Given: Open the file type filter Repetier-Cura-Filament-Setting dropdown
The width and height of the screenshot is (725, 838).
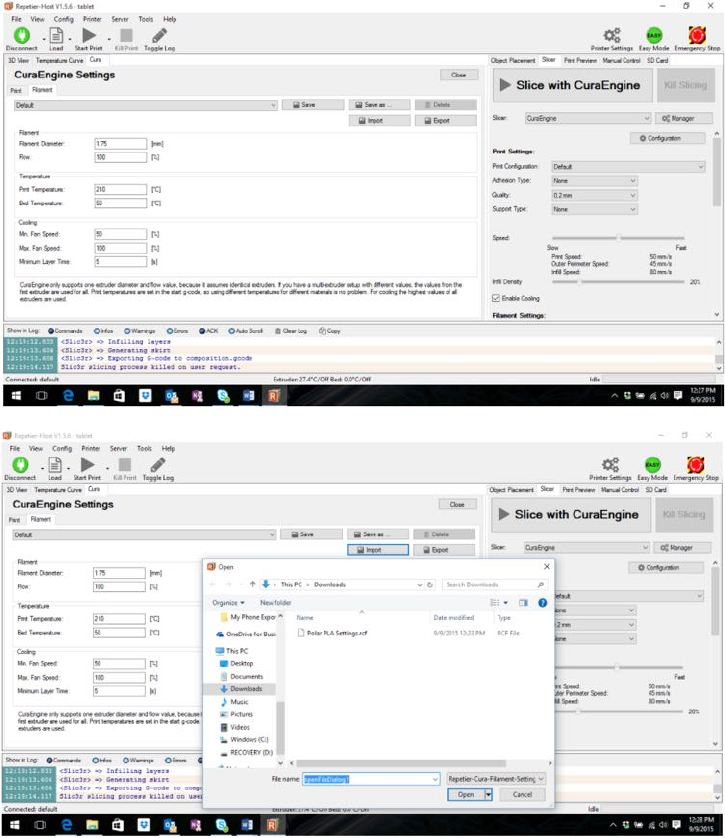Looking at the screenshot, I should [496, 779].
